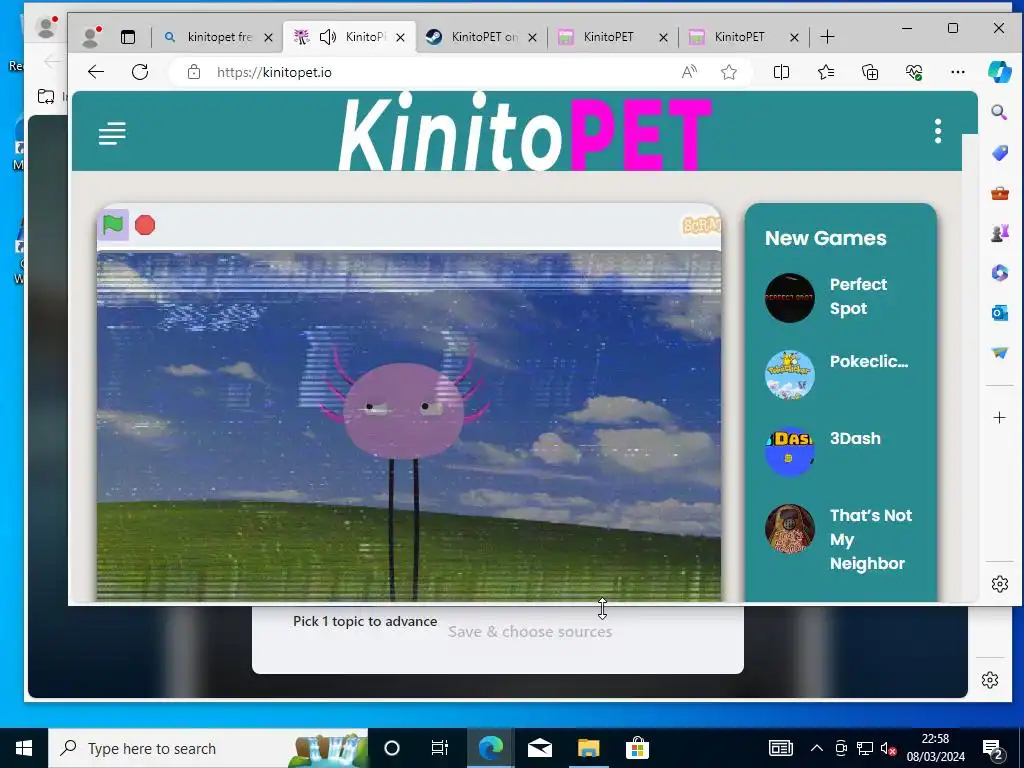1024x768 pixels.
Task: Open Microsoft Edge from taskbar
Action: point(490,748)
